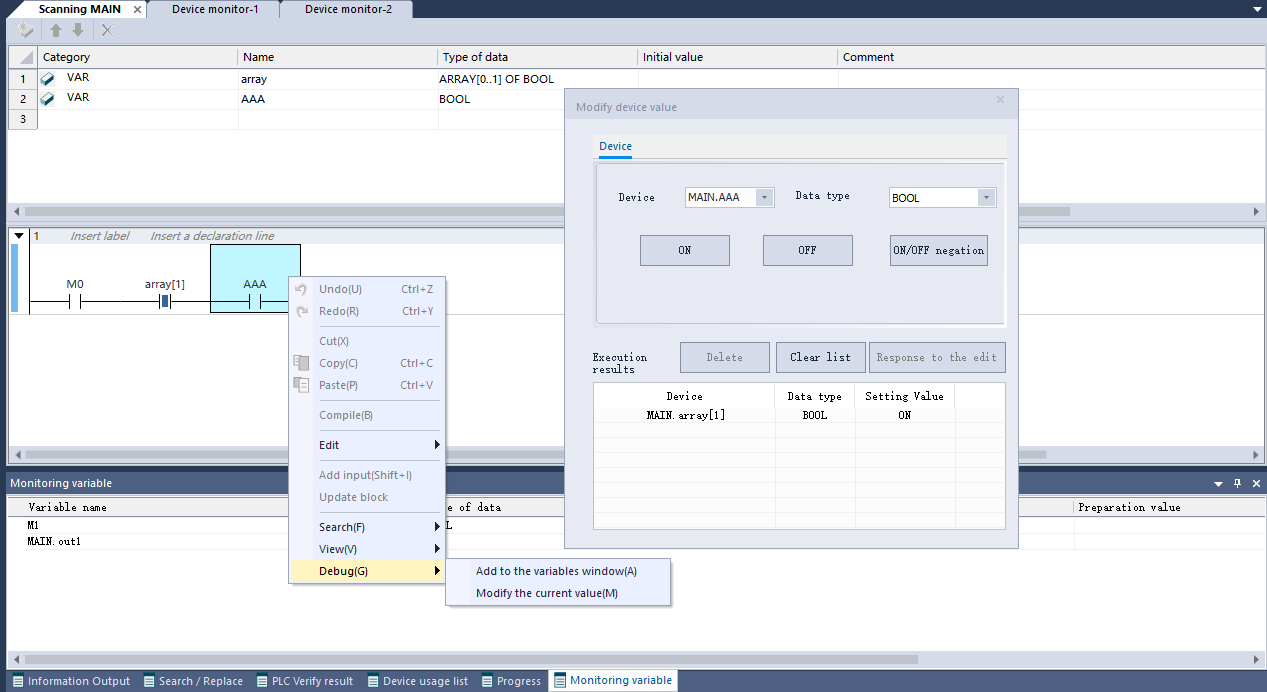This screenshot has width=1267, height=692.
Task: Collapse ladder network 1 triangle
Action: pos(18,236)
